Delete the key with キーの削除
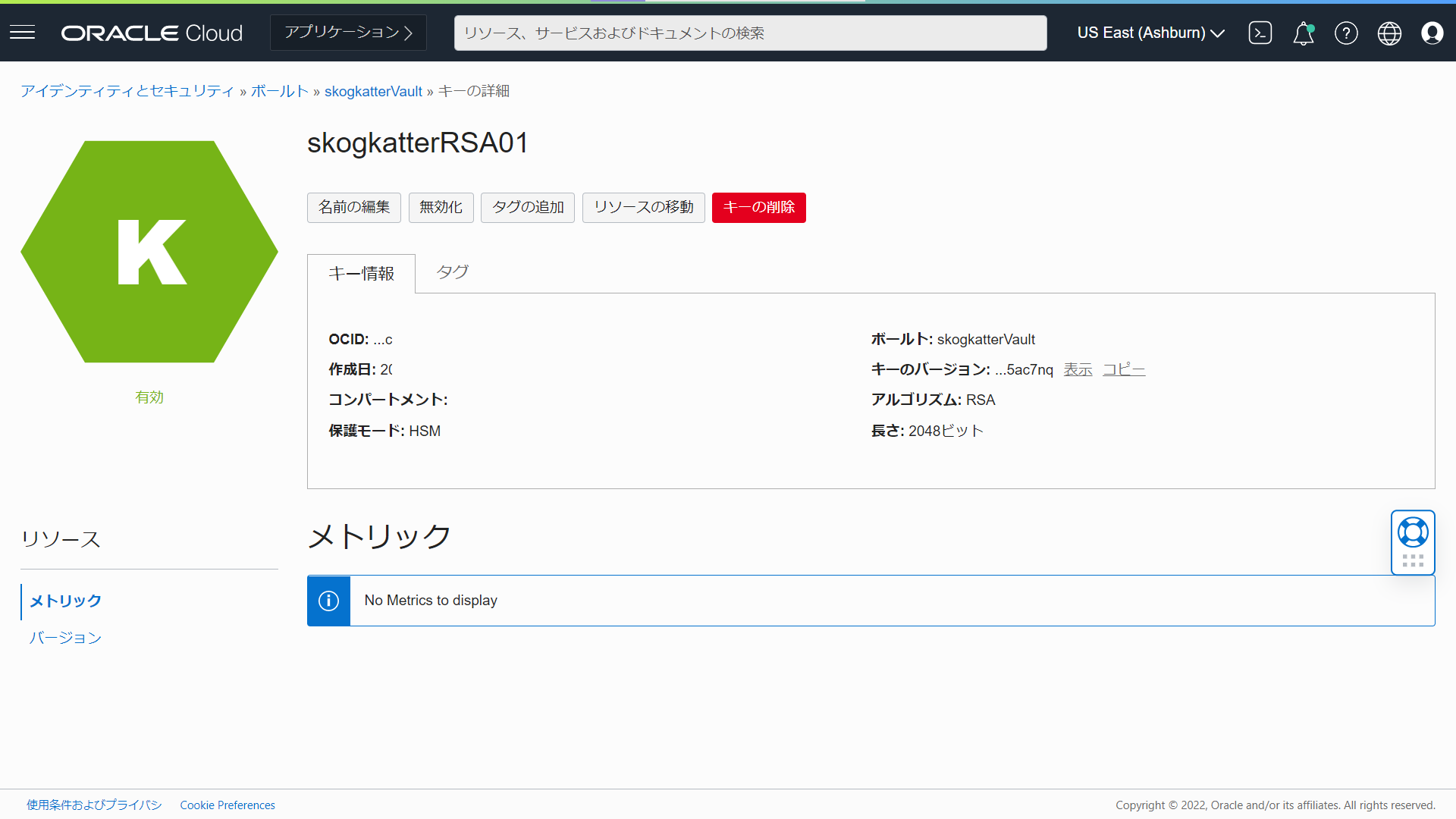The width and height of the screenshot is (1456, 819). click(x=758, y=207)
